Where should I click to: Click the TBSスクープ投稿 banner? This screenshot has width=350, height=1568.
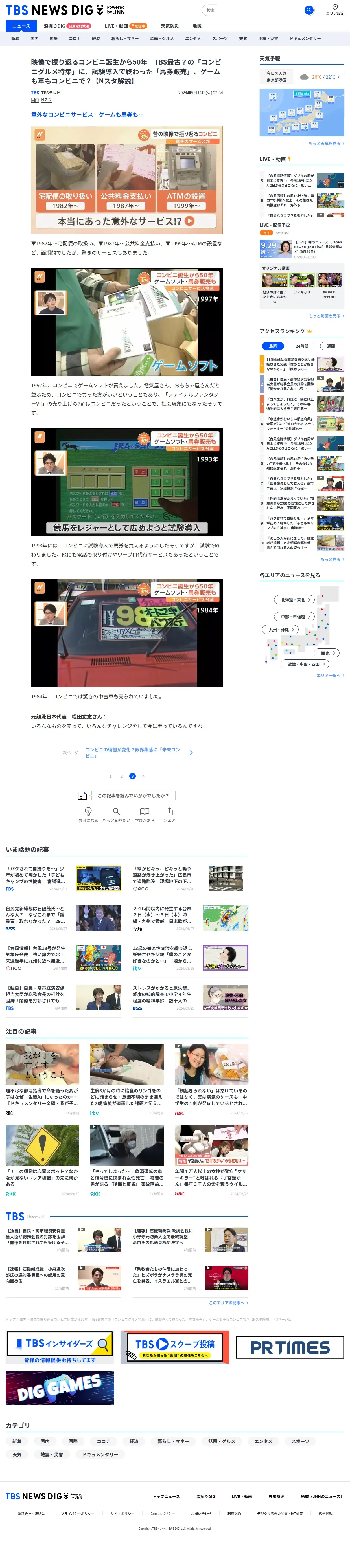(x=175, y=1347)
